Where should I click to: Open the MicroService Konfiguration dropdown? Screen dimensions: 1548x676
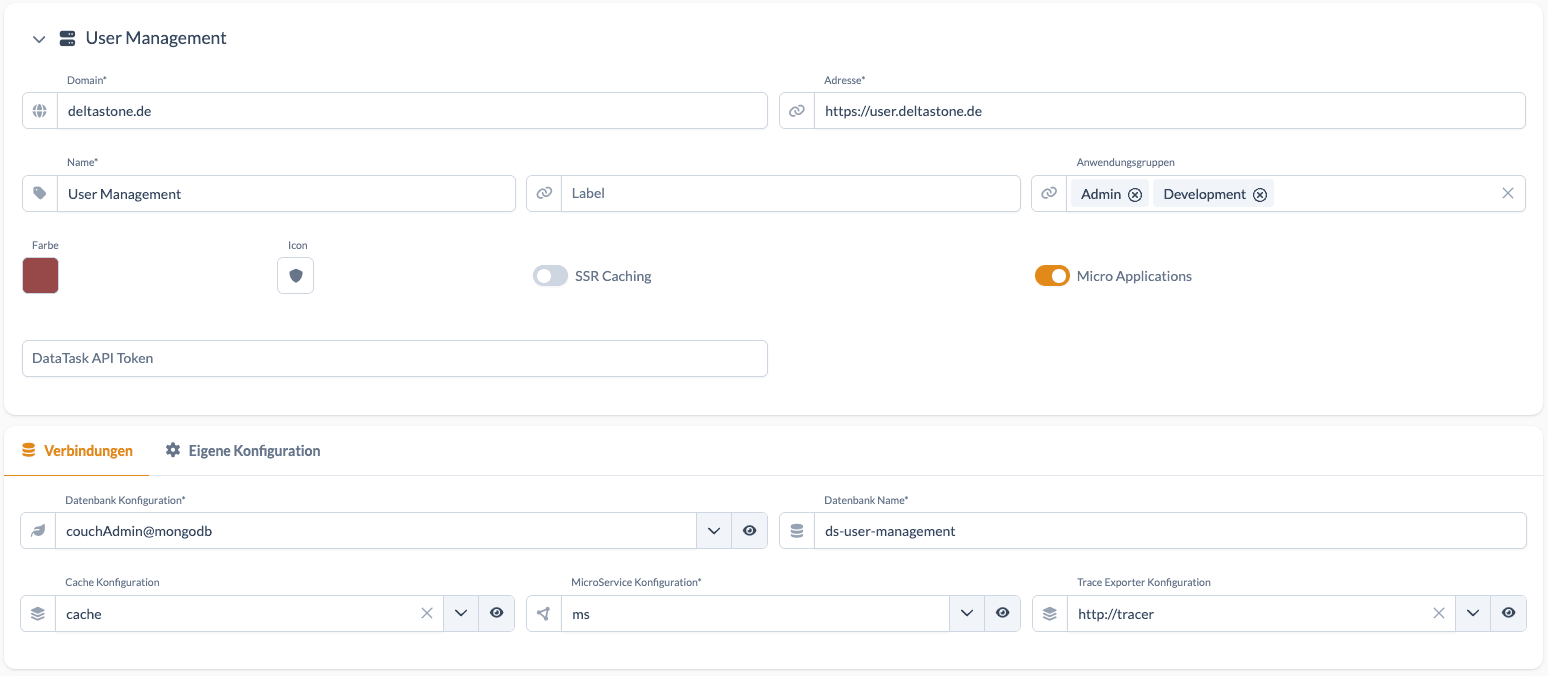pyautogui.click(x=966, y=614)
